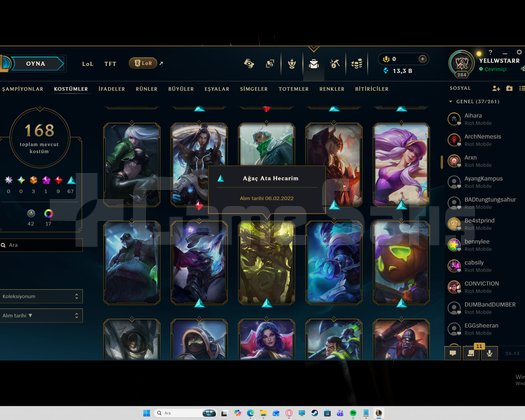Open the linked squares icon in top navigation
The width and height of the screenshot is (525, 420).
pos(270,63)
